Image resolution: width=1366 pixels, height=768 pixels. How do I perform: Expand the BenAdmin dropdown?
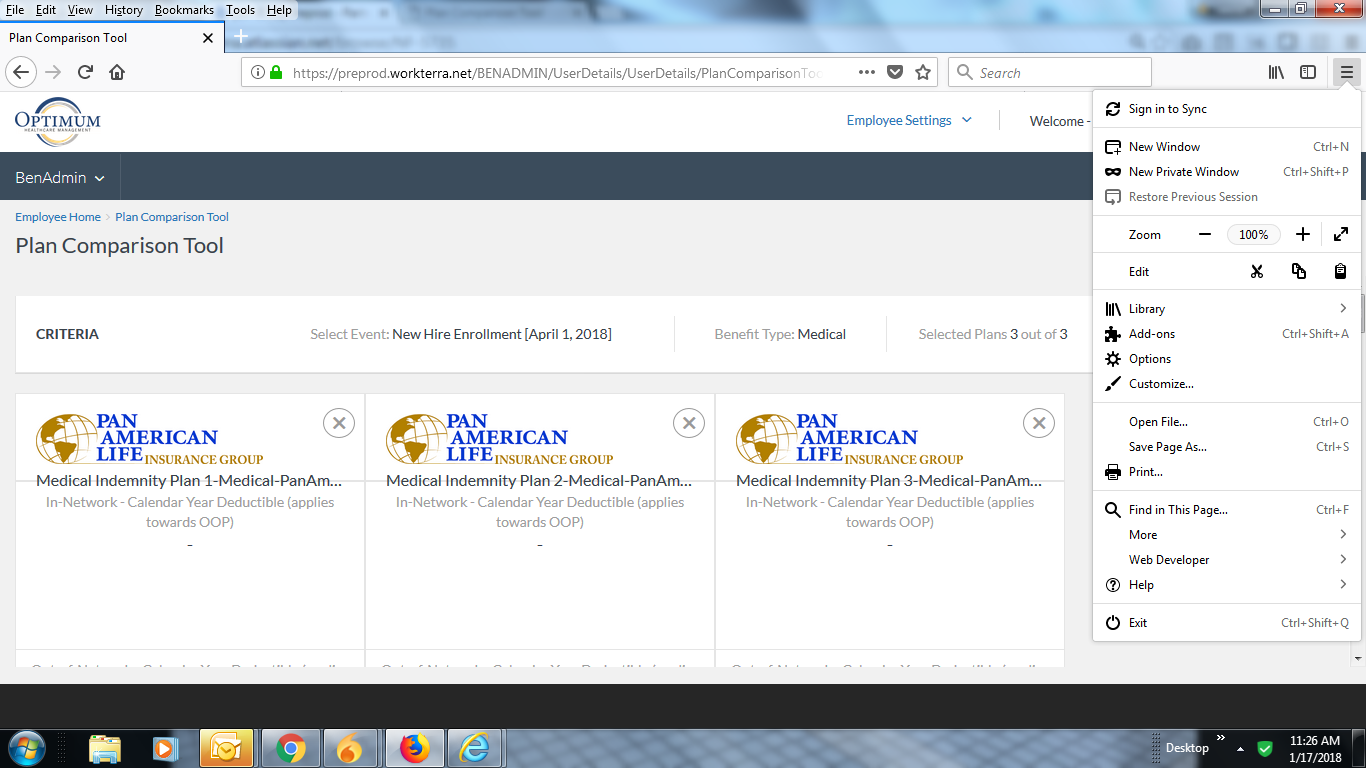(60, 178)
